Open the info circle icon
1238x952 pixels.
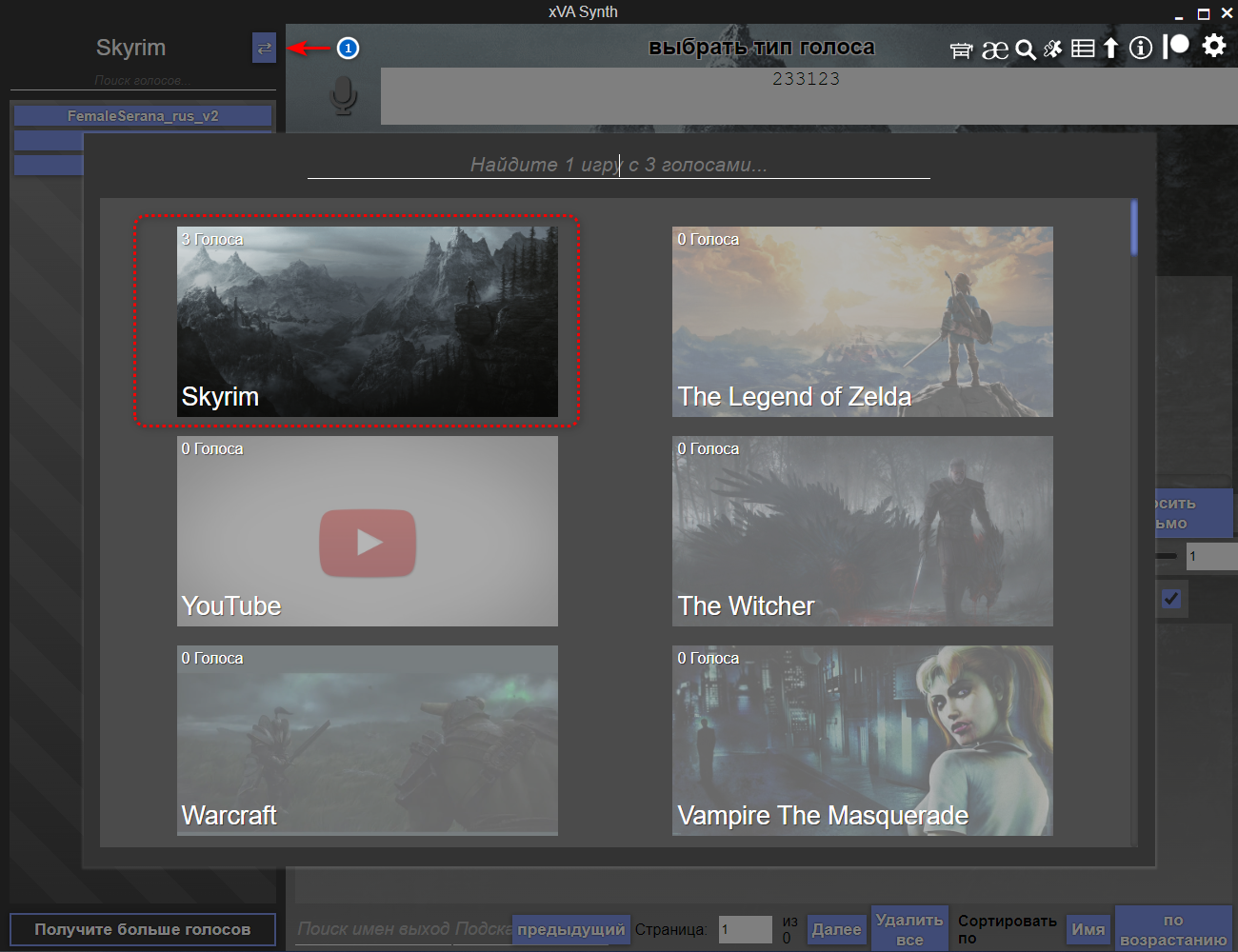tap(1141, 49)
